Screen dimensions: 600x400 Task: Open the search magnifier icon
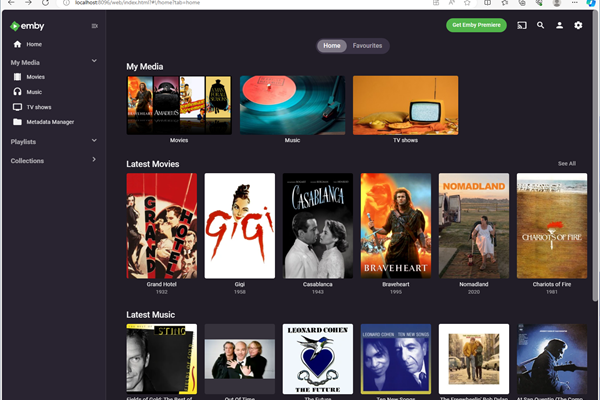[x=541, y=25]
